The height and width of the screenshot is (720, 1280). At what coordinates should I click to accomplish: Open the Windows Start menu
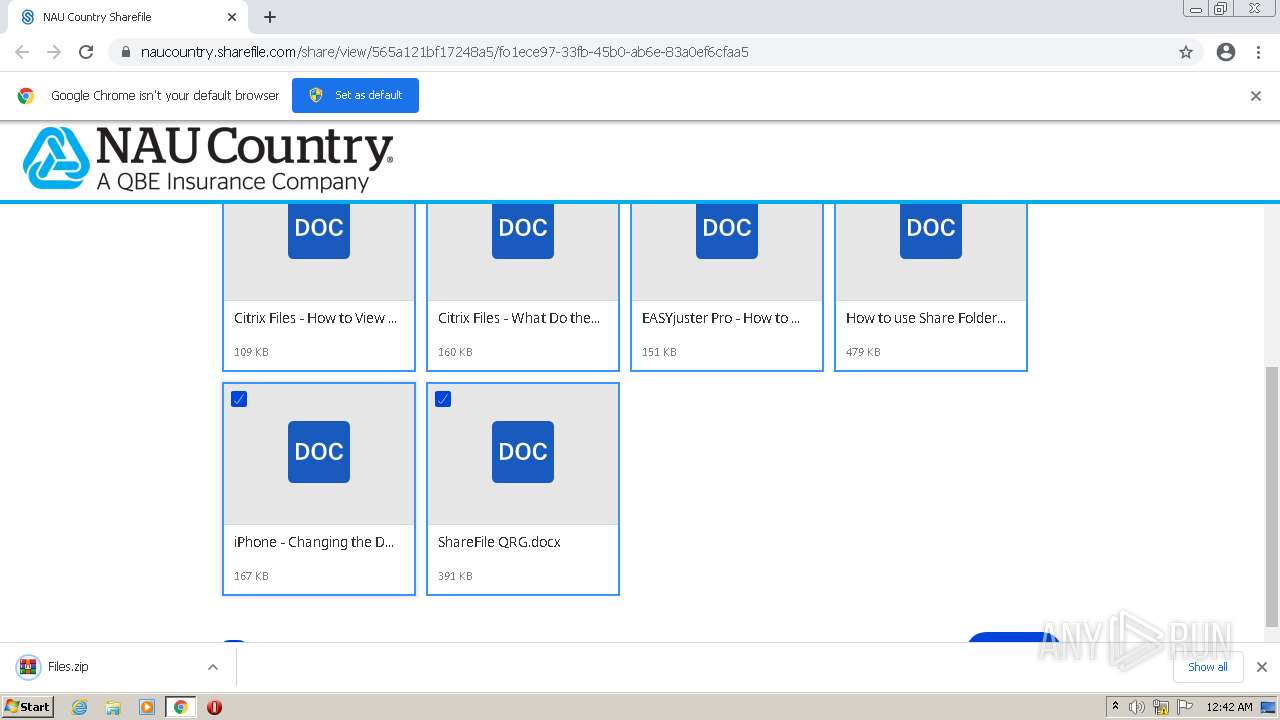click(x=28, y=706)
